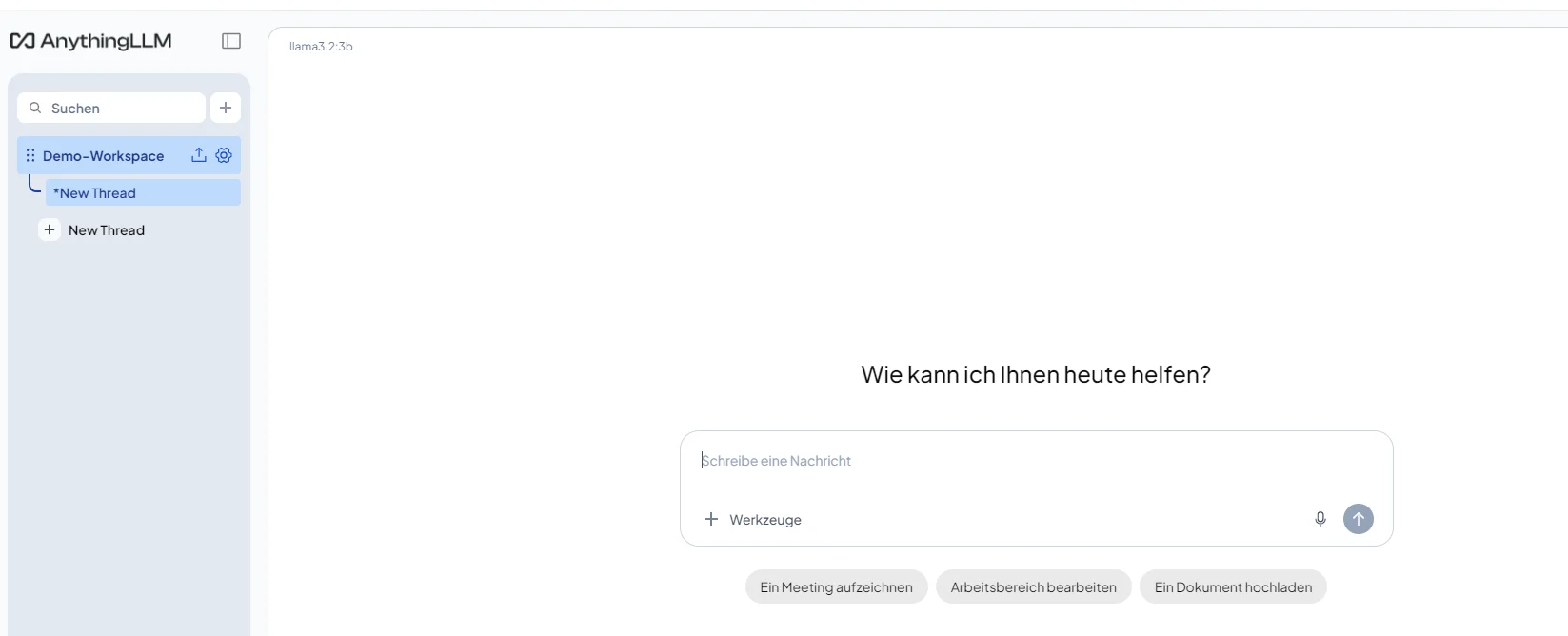Click the search magnifier icon
This screenshot has width=1568, height=636.
35,108
